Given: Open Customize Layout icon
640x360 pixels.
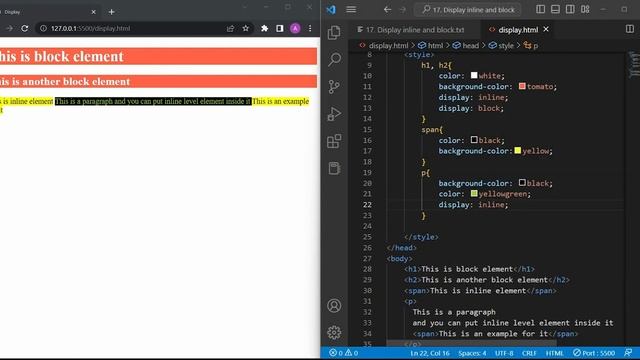Looking at the screenshot, I should (x=585, y=9).
